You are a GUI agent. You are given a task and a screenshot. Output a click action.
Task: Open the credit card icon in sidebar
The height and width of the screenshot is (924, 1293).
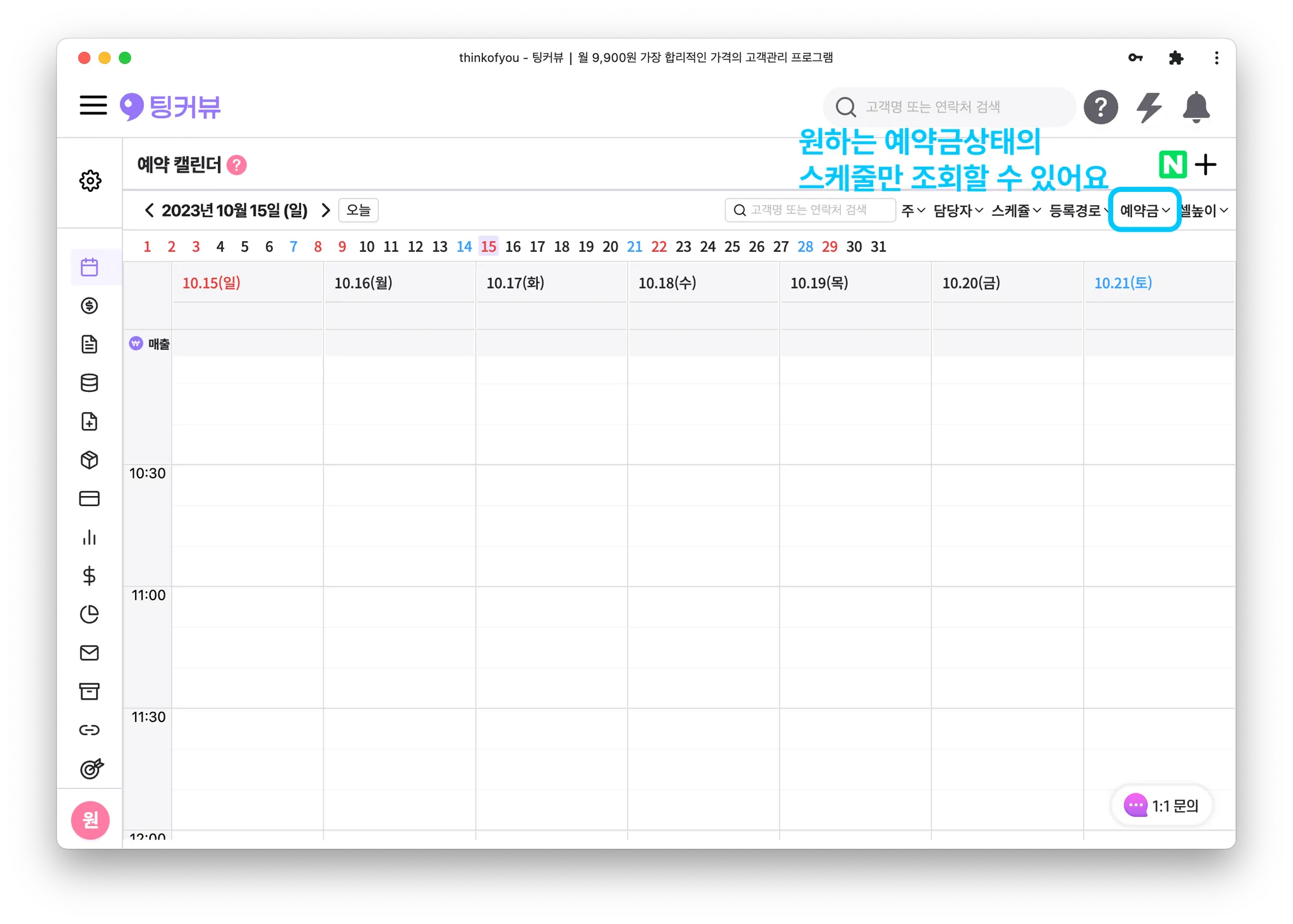coord(90,499)
